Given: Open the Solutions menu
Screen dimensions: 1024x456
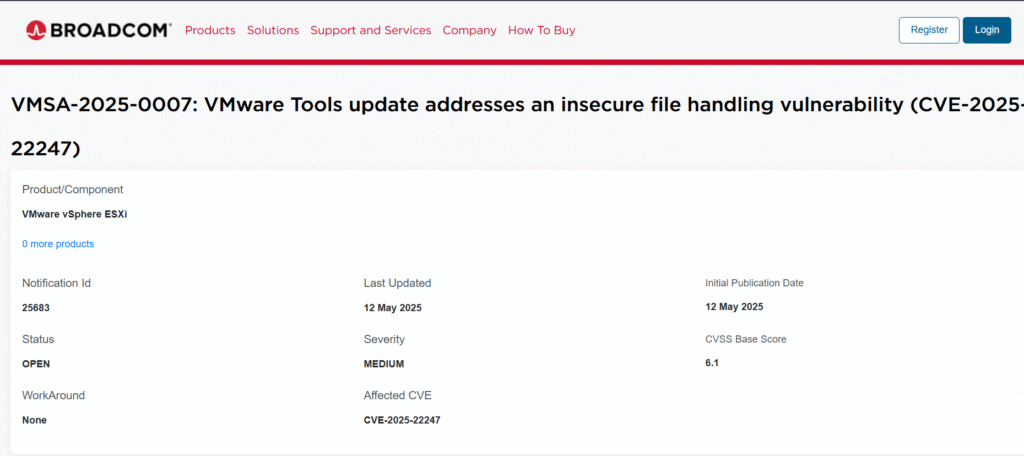Looking at the screenshot, I should [x=273, y=30].
